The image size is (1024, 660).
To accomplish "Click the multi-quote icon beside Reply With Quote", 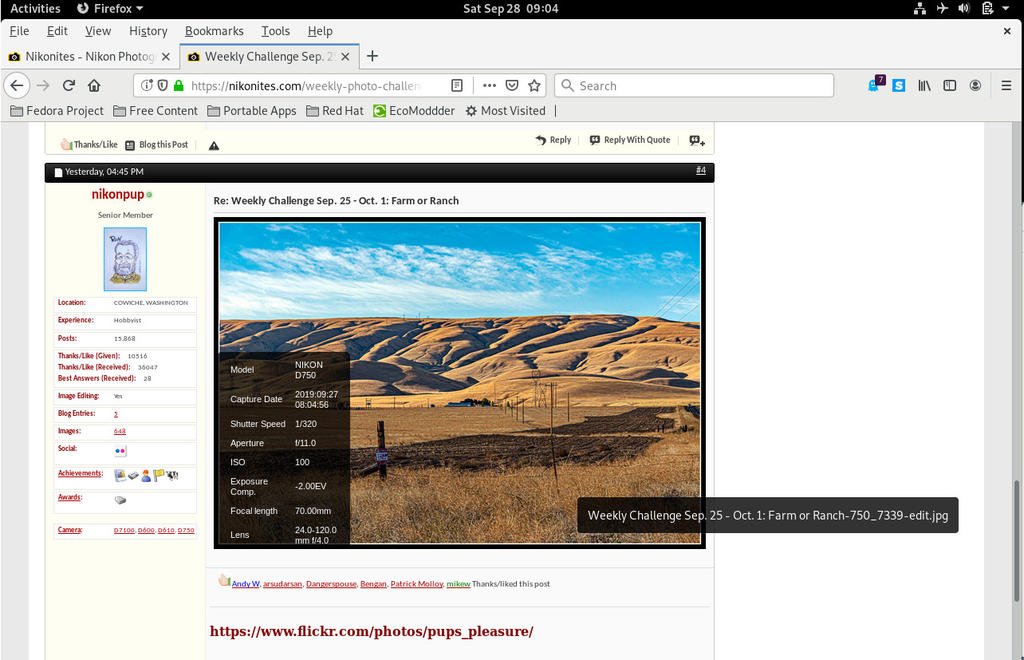I will coord(696,141).
